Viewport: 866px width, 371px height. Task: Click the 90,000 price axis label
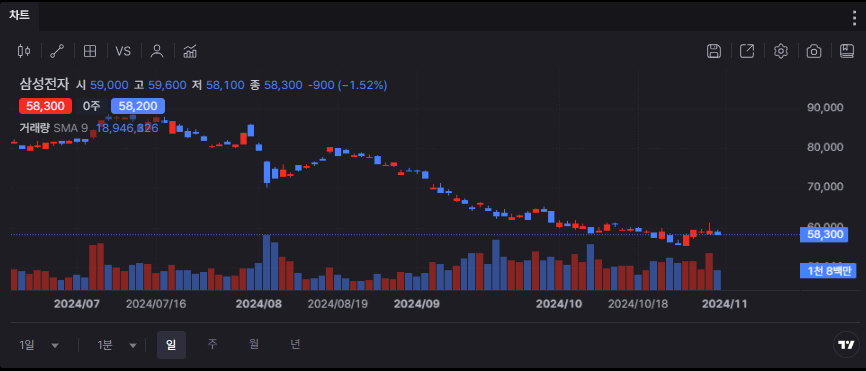826,107
